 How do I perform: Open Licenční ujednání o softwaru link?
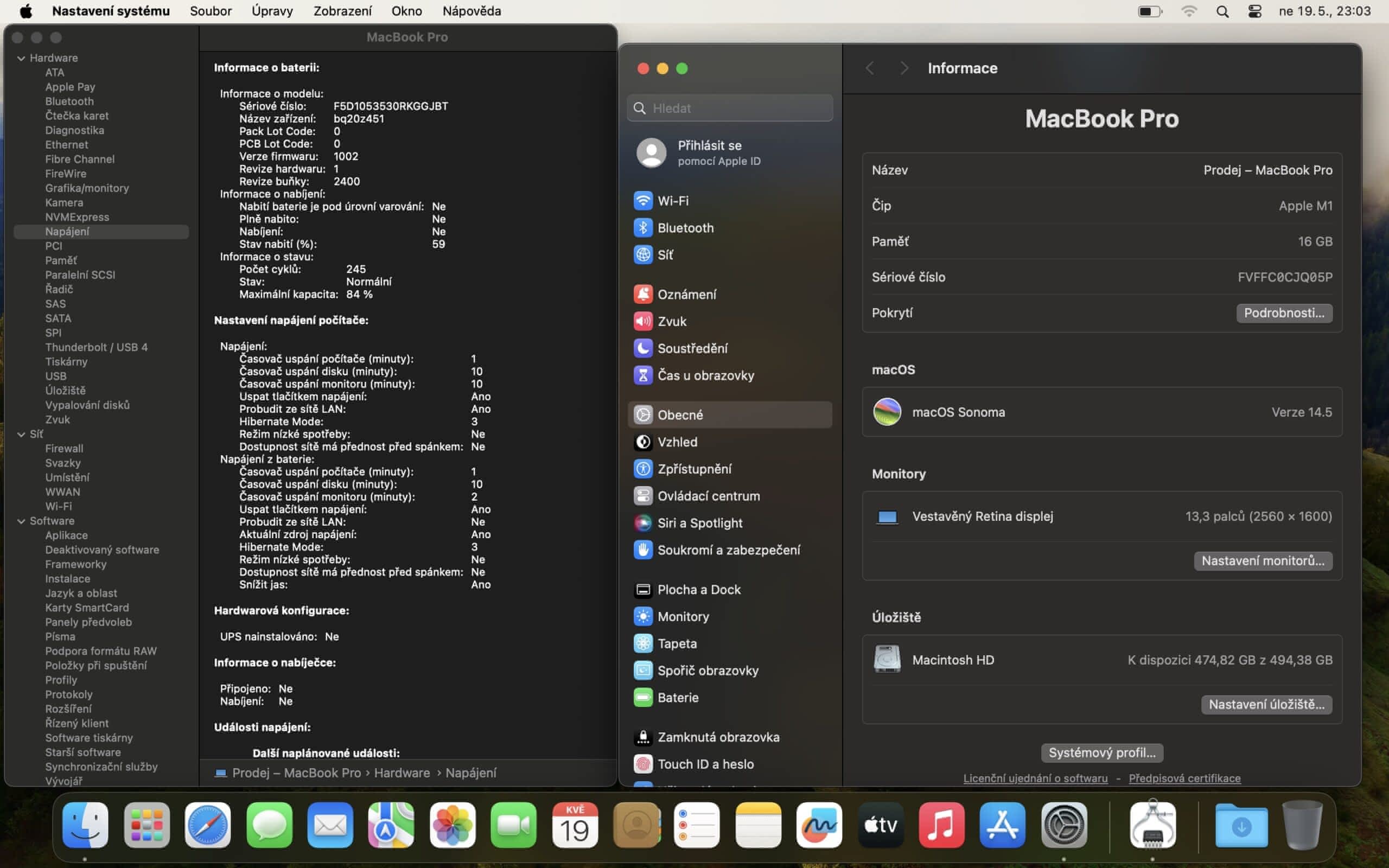coord(1035,778)
